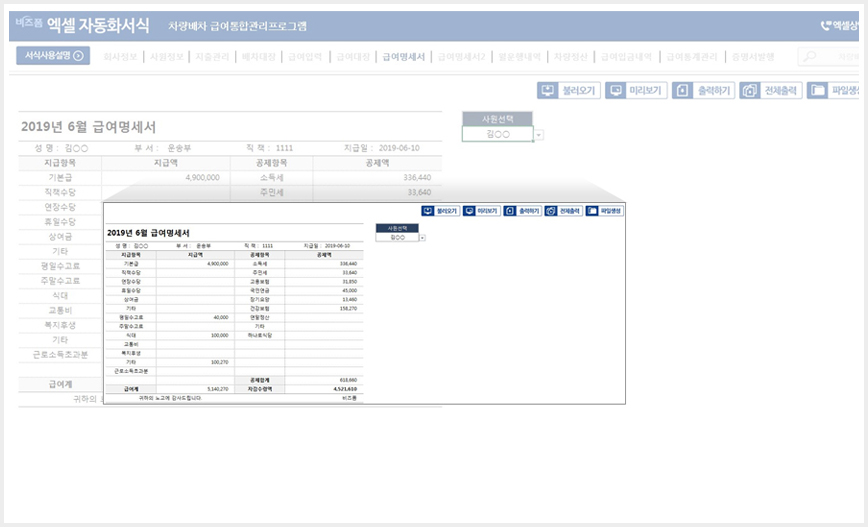Screen dimensions: 868x527
Task: Click the 교통비 row label in the background sheet
Action: (60, 310)
